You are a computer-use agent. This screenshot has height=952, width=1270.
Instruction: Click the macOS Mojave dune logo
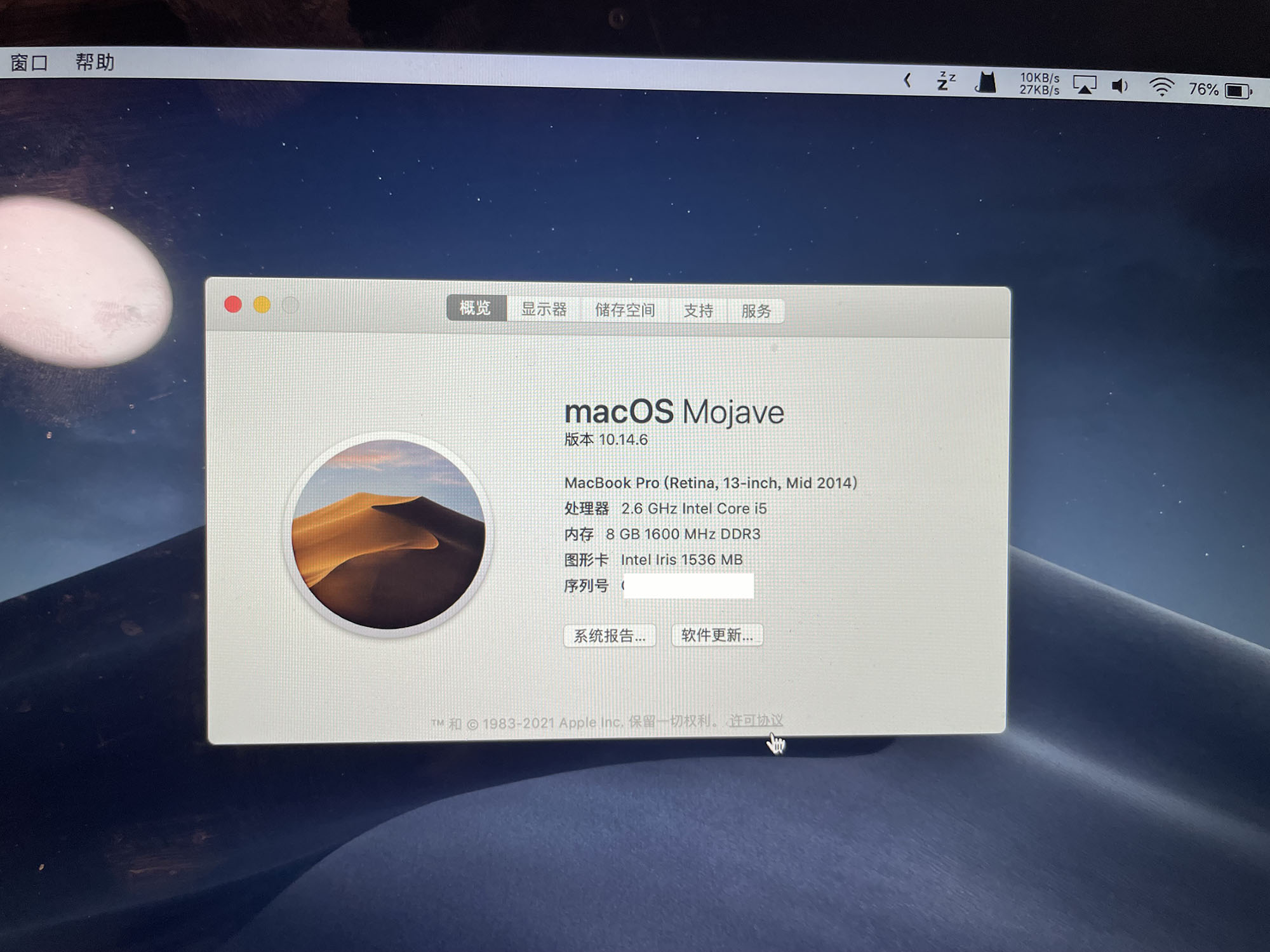pos(388,534)
